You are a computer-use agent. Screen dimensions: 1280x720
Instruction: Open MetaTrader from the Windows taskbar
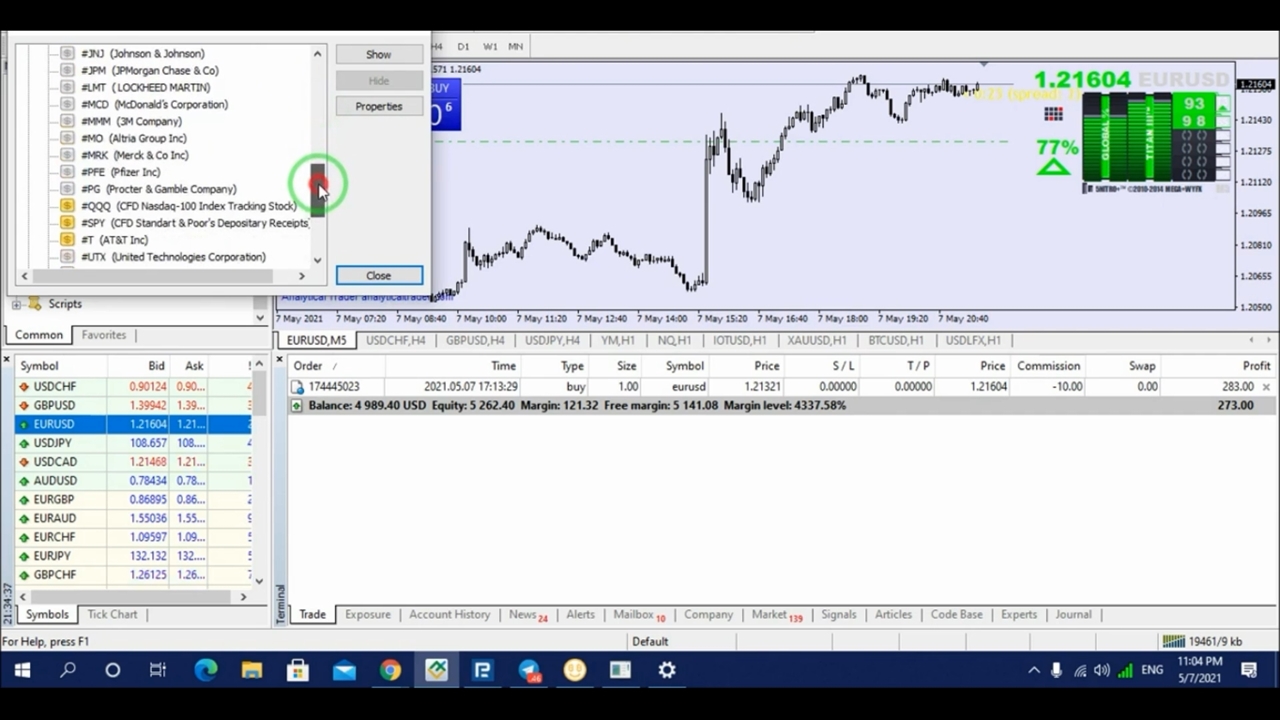(436, 670)
